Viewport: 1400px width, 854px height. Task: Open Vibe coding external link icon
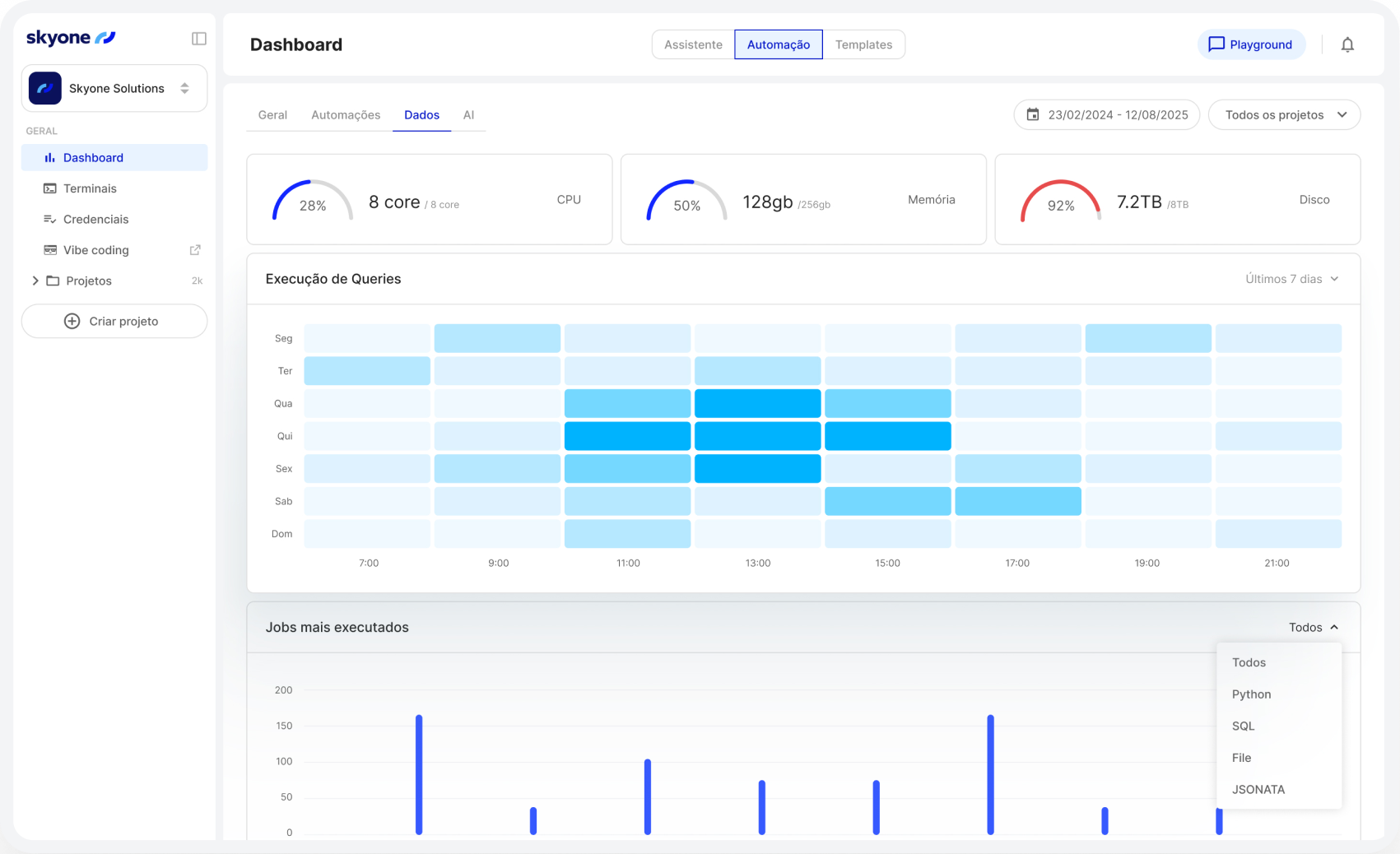(195, 250)
